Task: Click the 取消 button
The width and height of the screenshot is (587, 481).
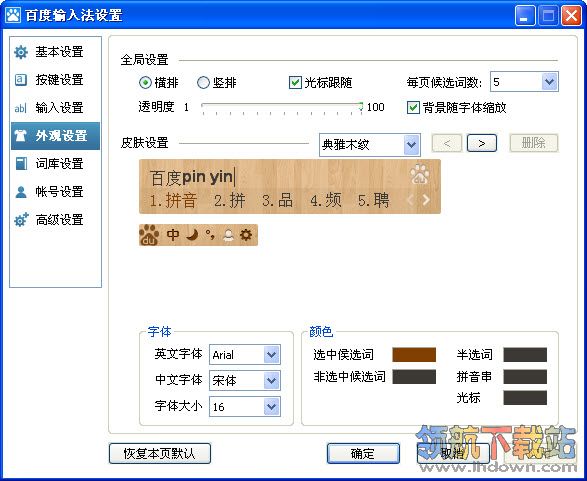Action: coord(453,453)
